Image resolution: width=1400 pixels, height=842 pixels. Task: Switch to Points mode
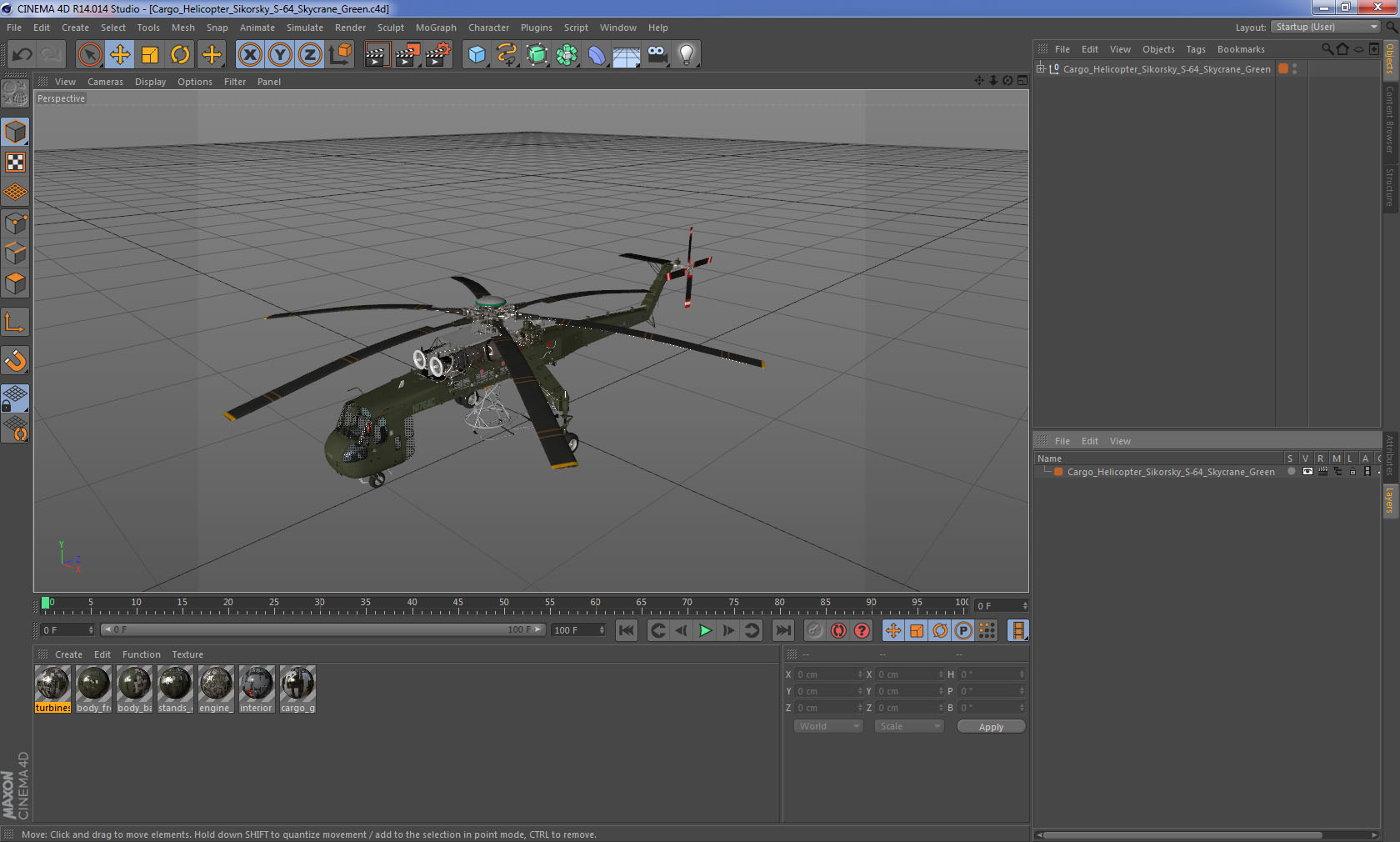16,223
